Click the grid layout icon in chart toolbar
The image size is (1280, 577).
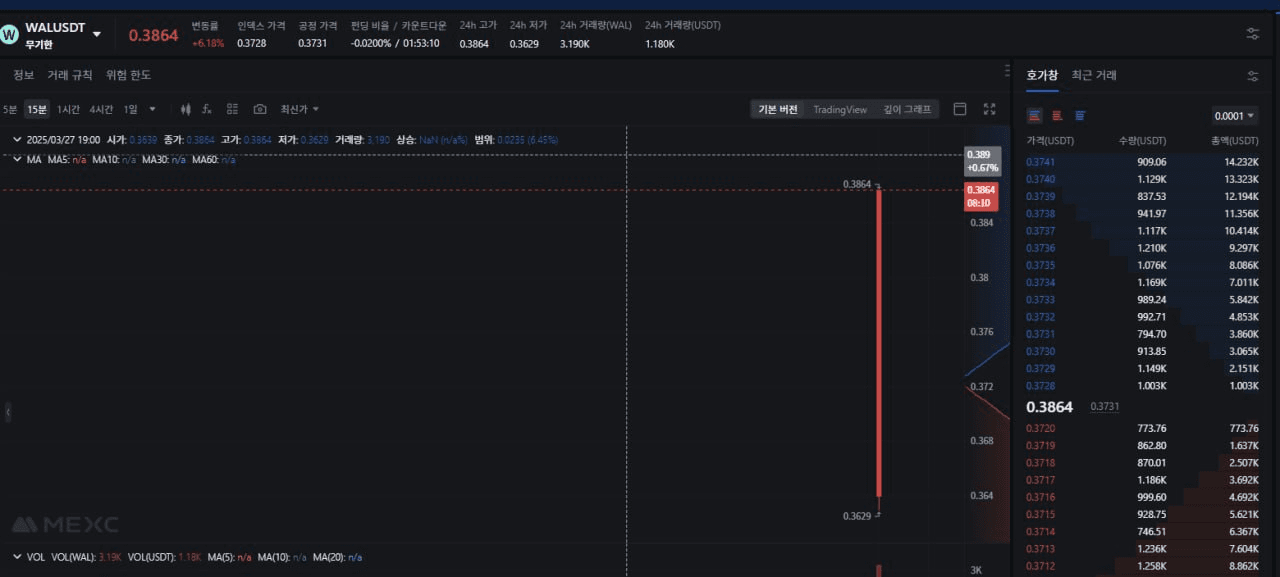232,109
